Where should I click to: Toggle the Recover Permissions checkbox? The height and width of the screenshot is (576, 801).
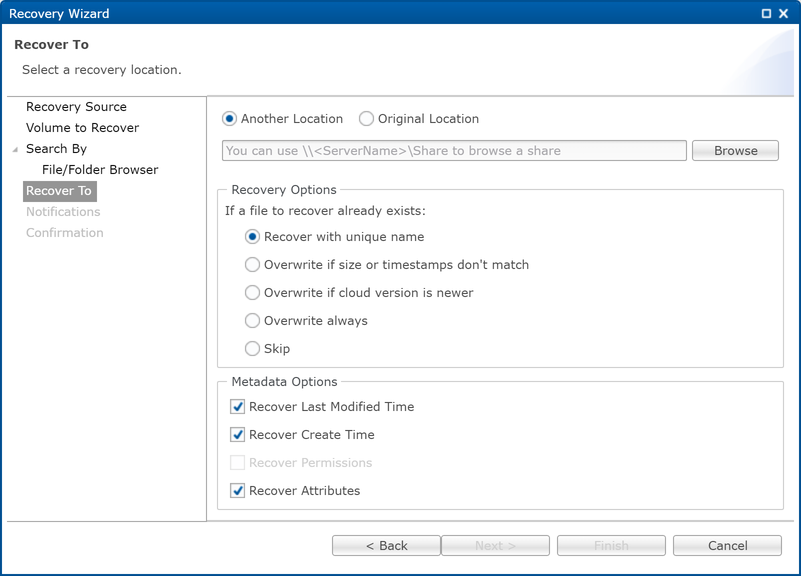pos(238,463)
